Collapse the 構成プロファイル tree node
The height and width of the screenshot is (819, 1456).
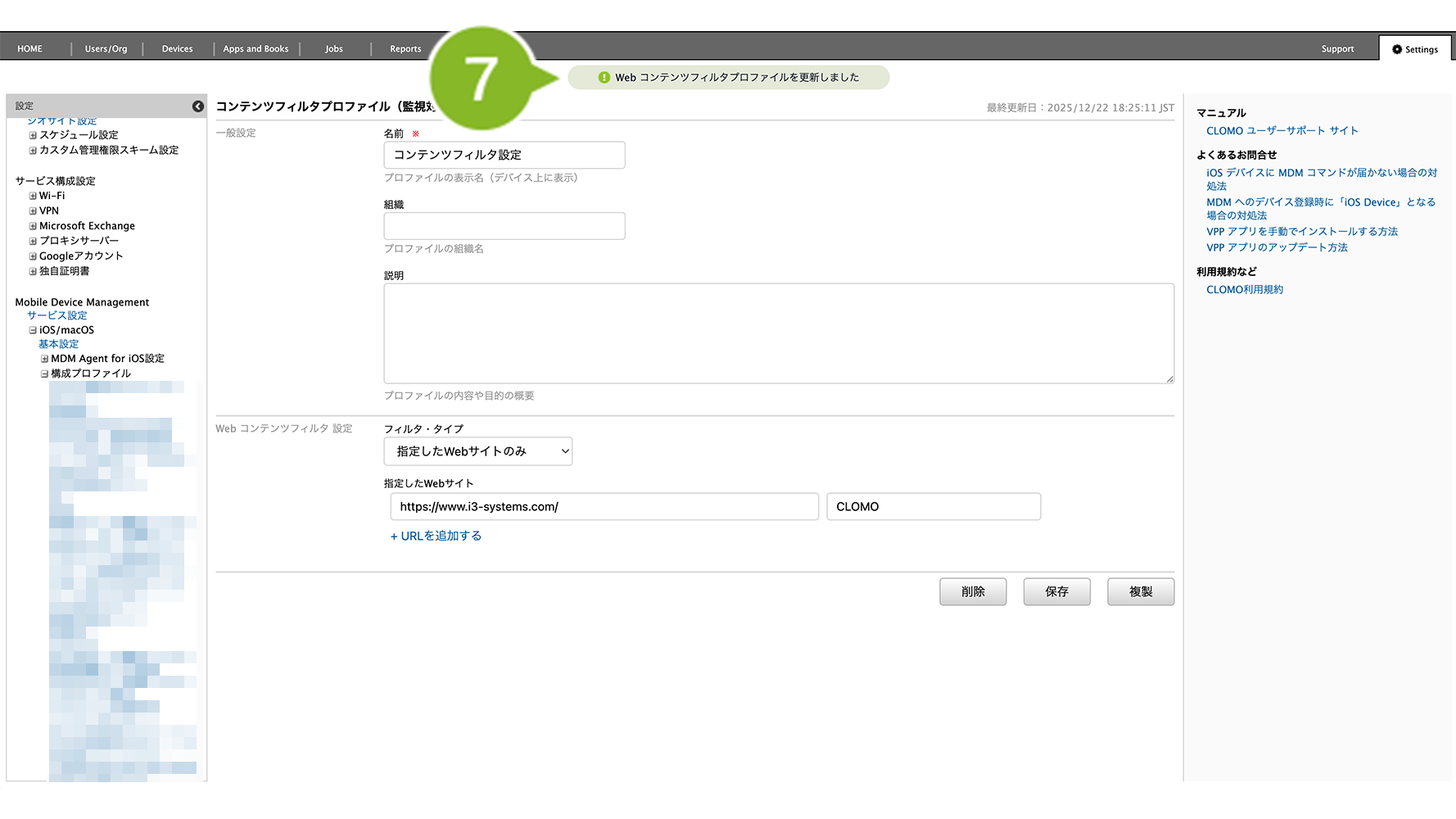44,373
